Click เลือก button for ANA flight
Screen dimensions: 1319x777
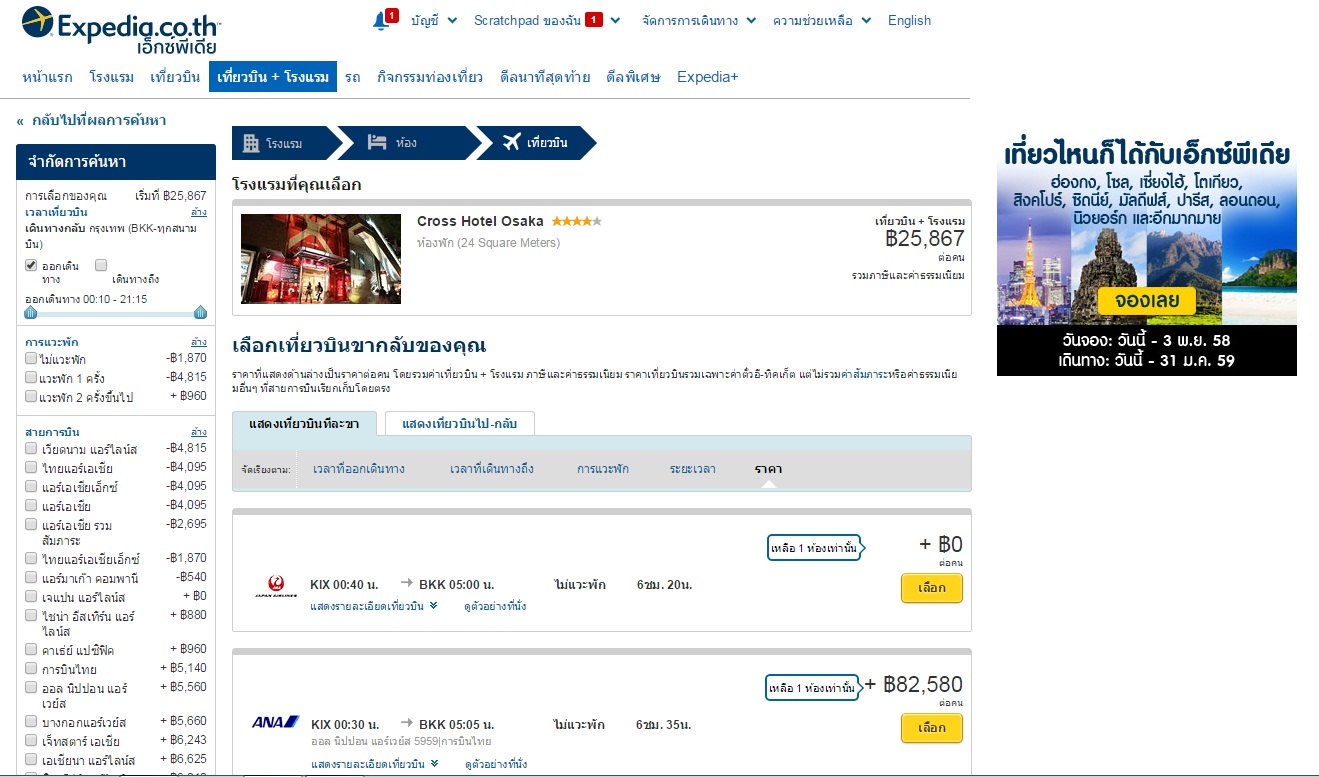[x=932, y=728]
